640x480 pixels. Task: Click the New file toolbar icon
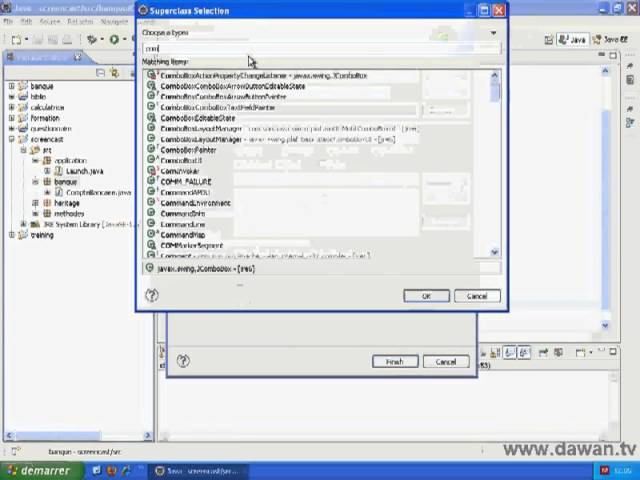point(16,40)
